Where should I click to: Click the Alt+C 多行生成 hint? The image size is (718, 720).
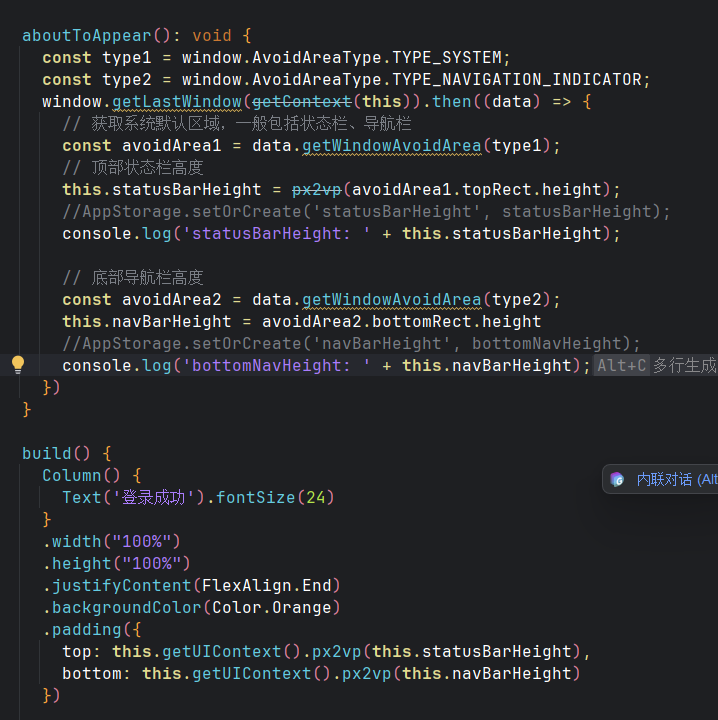tap(656, 366)
